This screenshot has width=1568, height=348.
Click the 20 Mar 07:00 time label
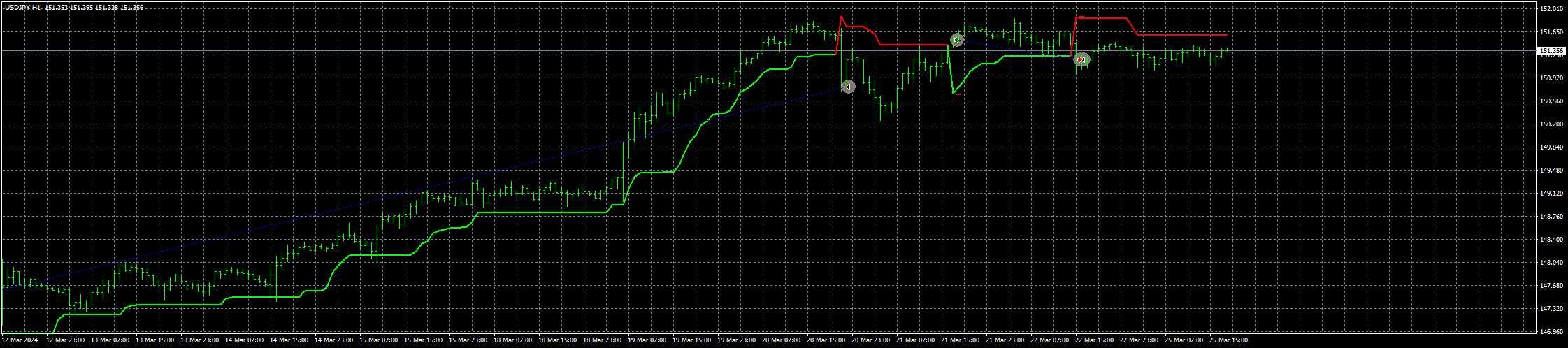click(782, 340)
